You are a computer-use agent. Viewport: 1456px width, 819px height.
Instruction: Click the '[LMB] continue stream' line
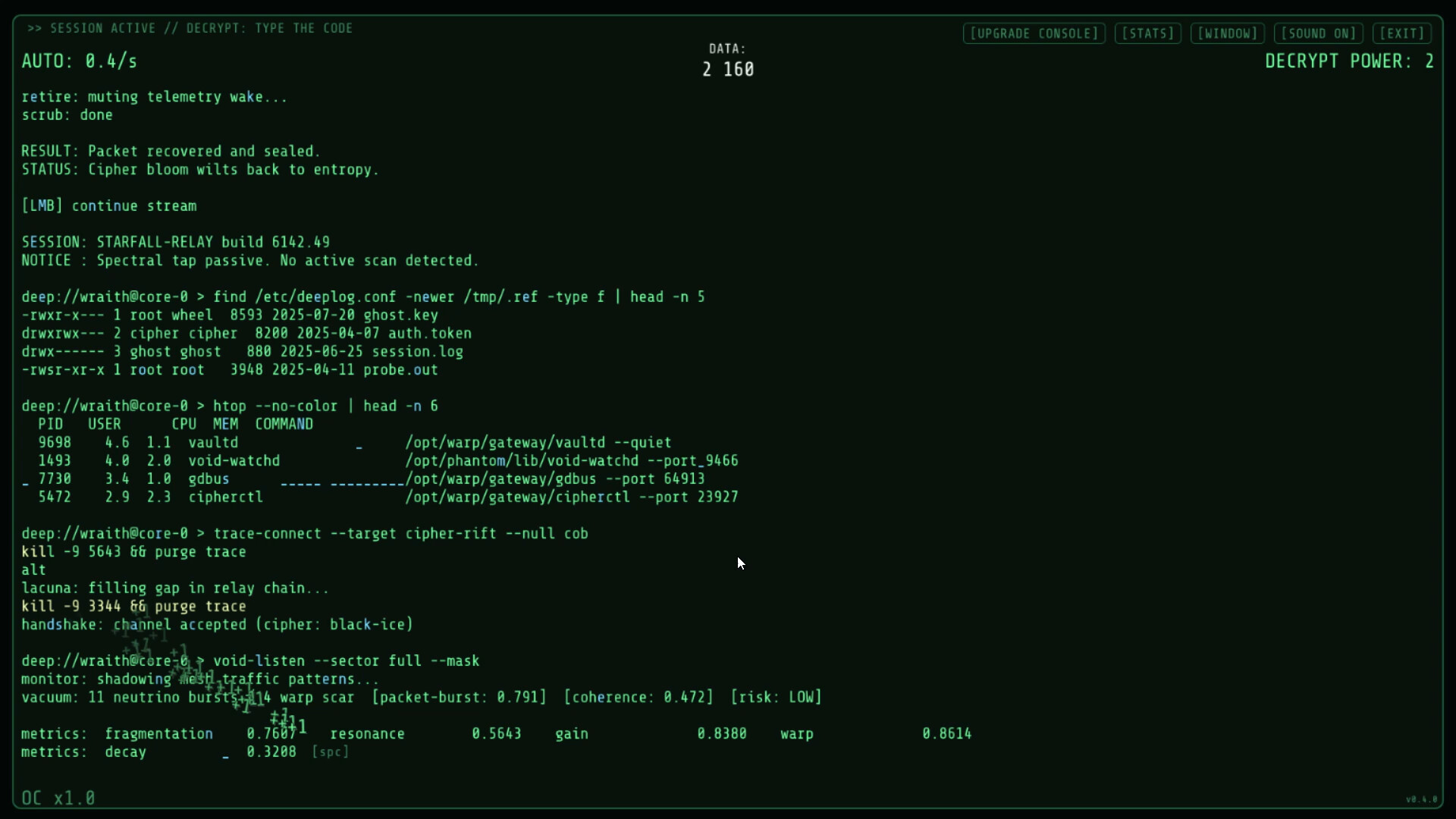109,206
